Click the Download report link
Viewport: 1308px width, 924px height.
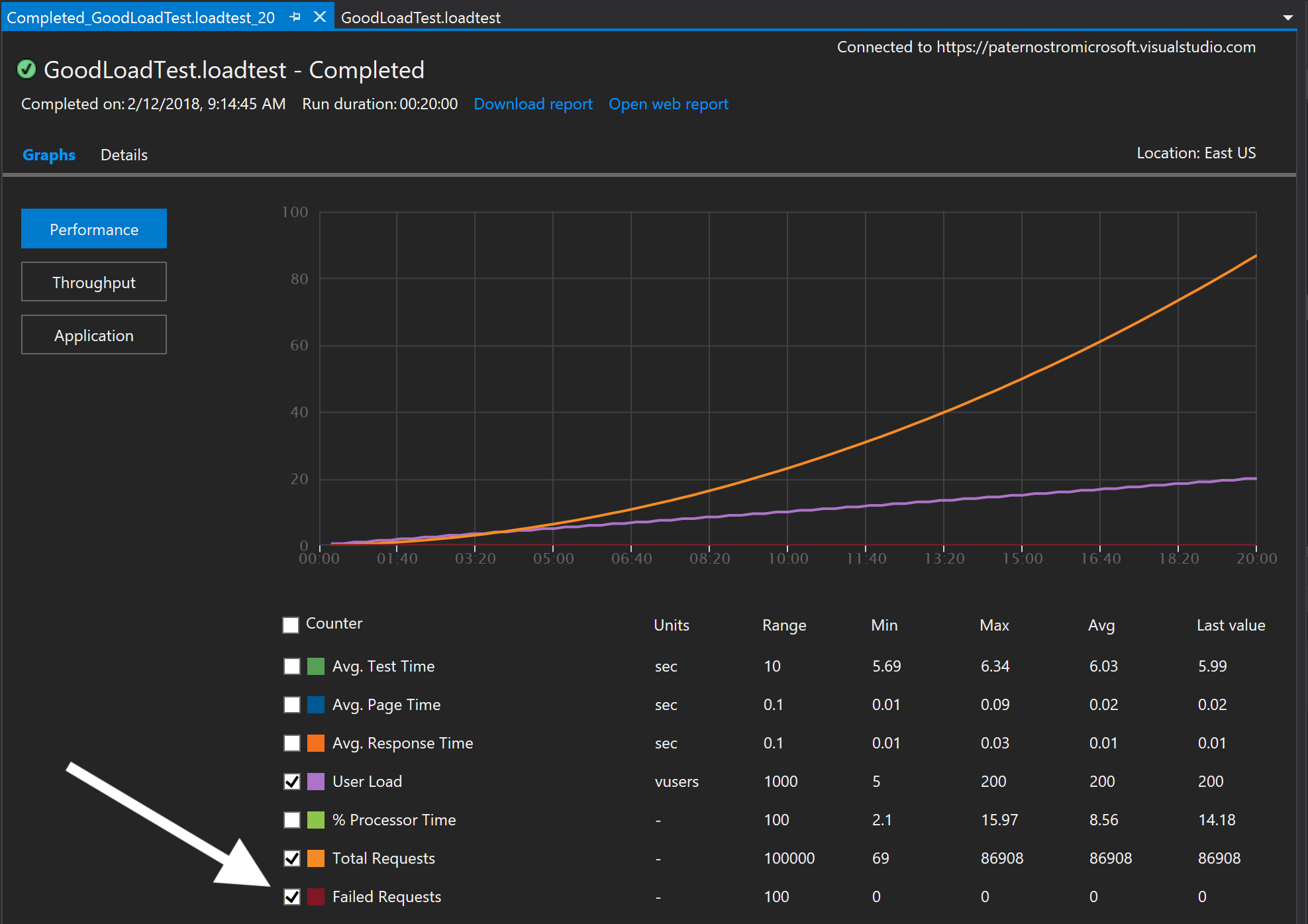(533, 104)
